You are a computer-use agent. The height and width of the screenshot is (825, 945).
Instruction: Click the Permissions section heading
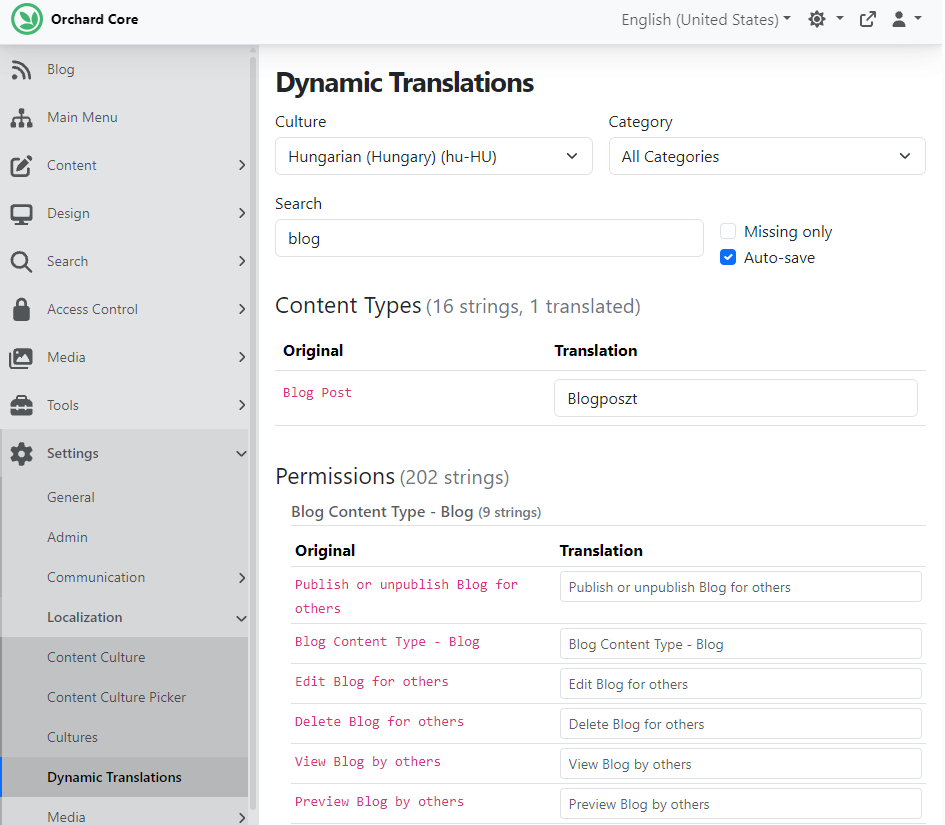tap(335, 476)
